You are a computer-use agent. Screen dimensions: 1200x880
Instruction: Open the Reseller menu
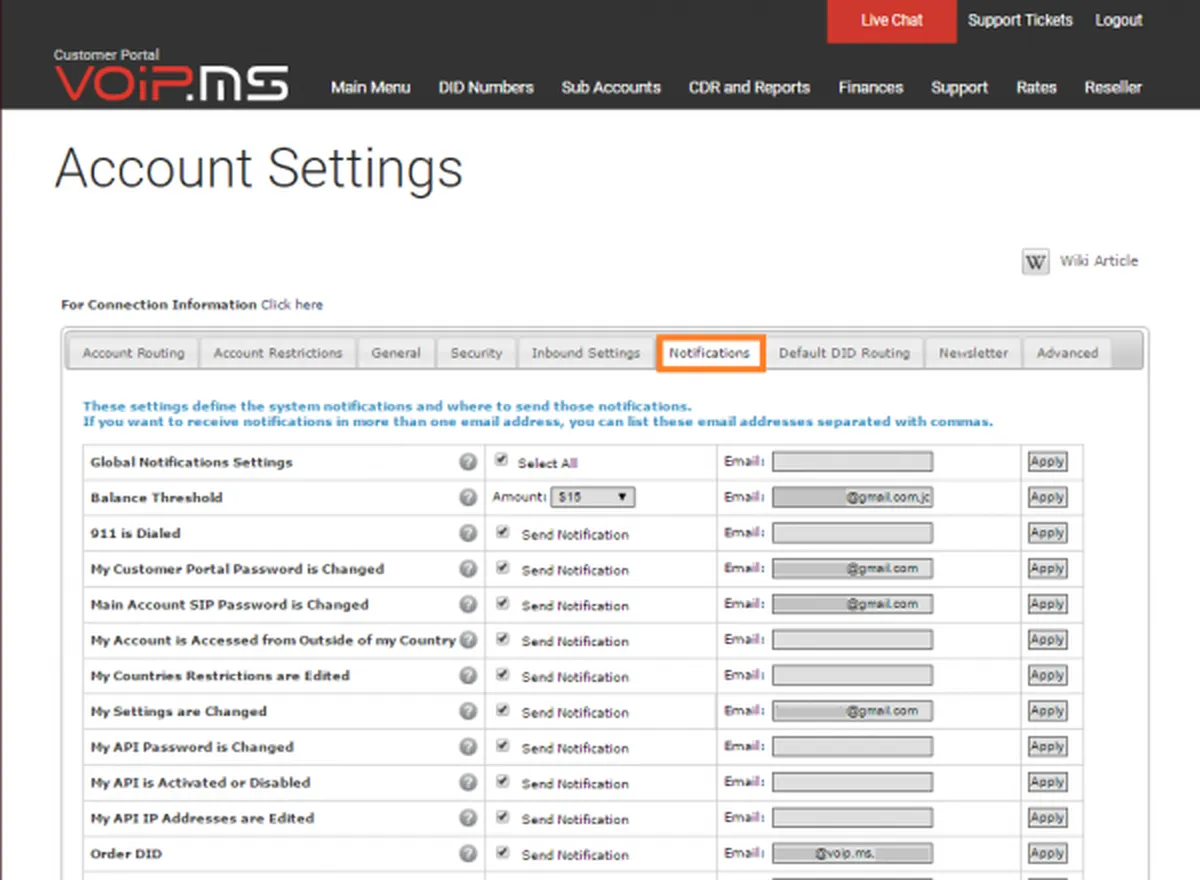1113,87
